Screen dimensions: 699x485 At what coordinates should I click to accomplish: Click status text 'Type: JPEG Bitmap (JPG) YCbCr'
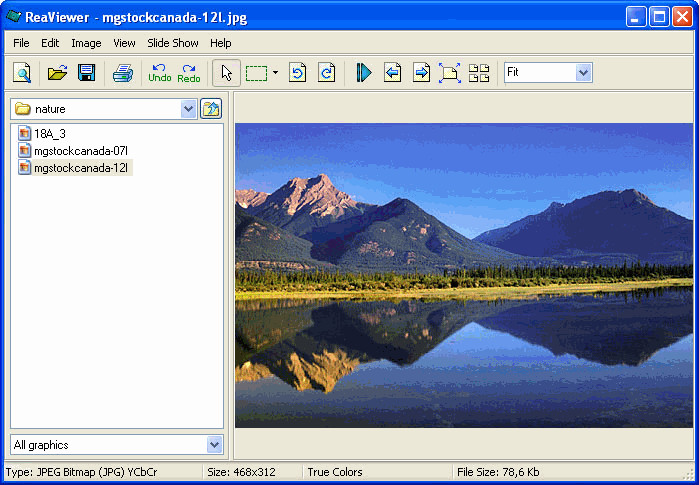pos(82,472)
